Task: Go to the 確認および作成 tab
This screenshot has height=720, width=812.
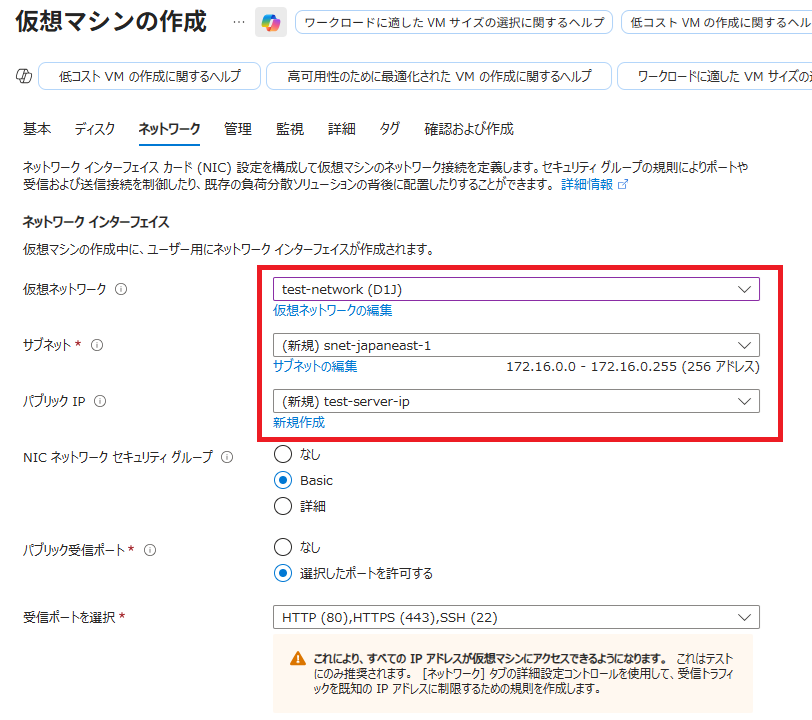Action: [469, 129]
